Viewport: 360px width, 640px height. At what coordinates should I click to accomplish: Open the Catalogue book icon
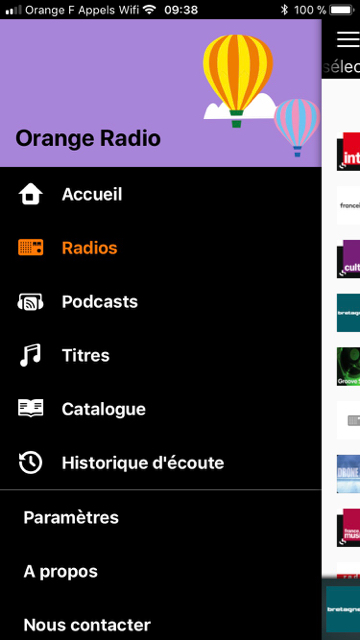[31, 409]
